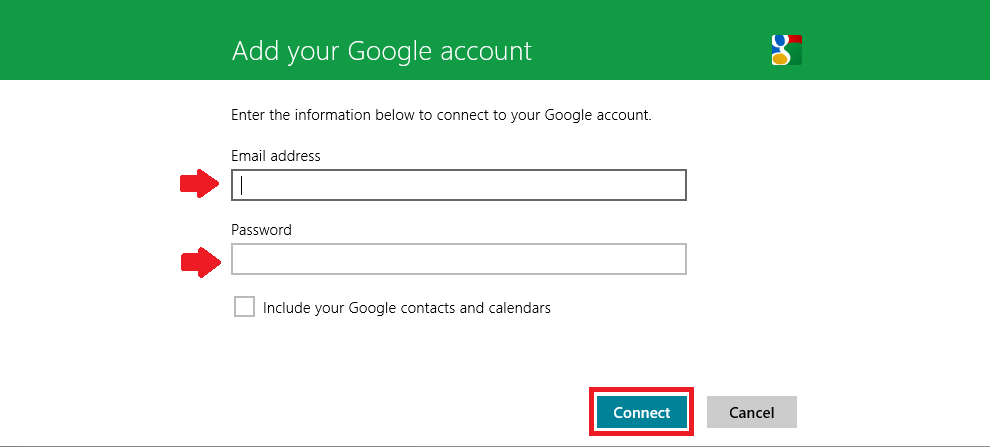Select the empty Password entry box
The width and height of the screenshot is (990, 447).
coord(458,259)
